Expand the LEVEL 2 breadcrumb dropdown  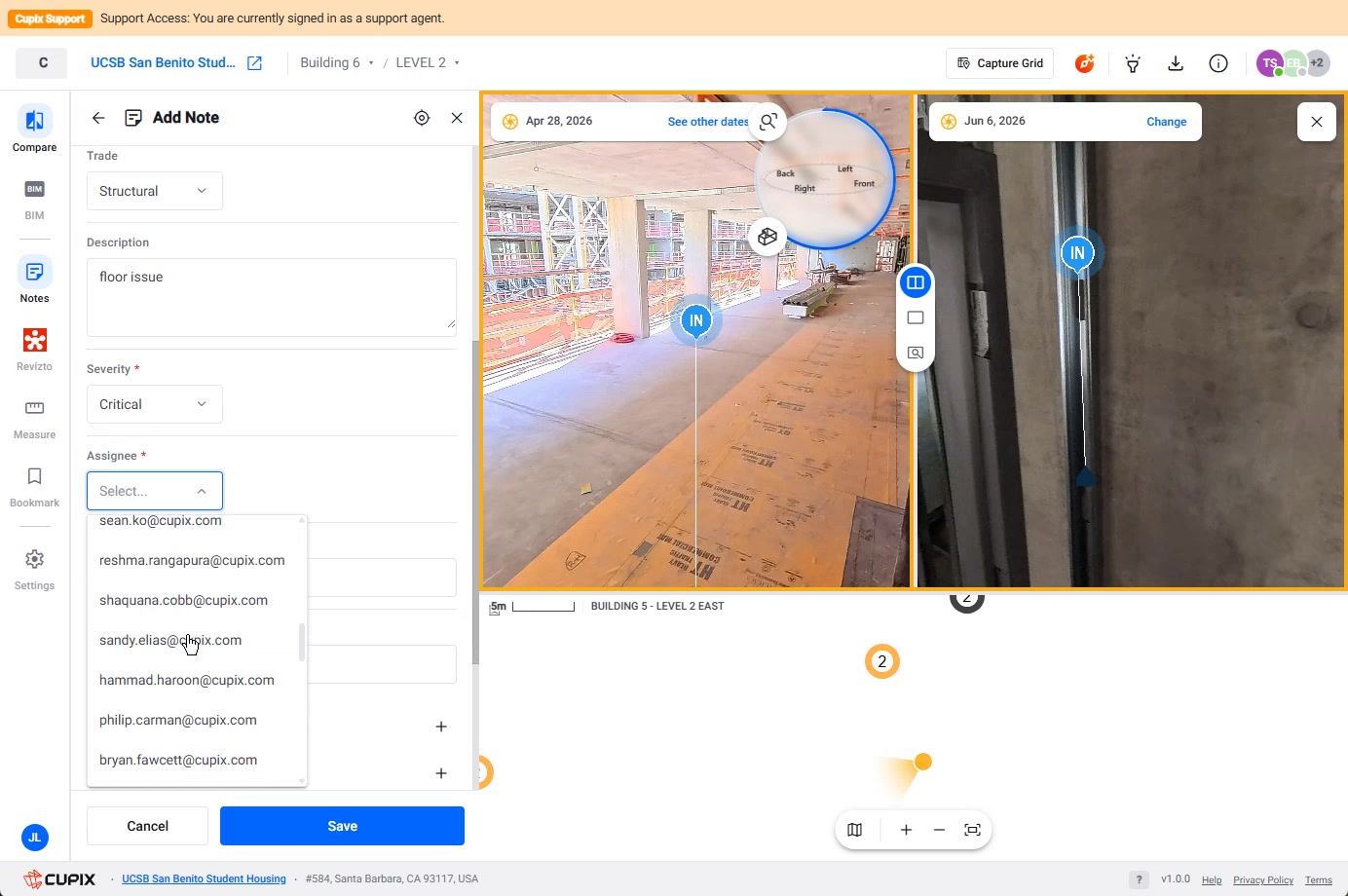point(428,62)
